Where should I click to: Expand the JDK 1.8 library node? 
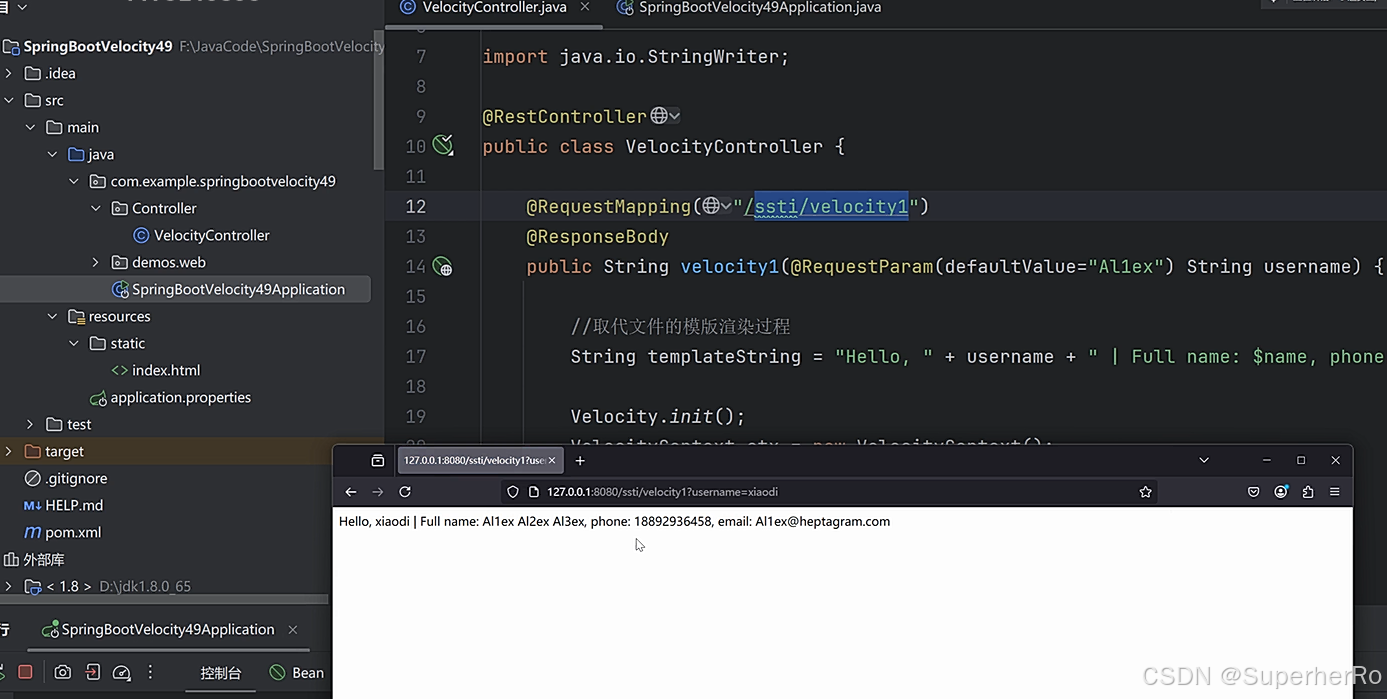point(9,586)
